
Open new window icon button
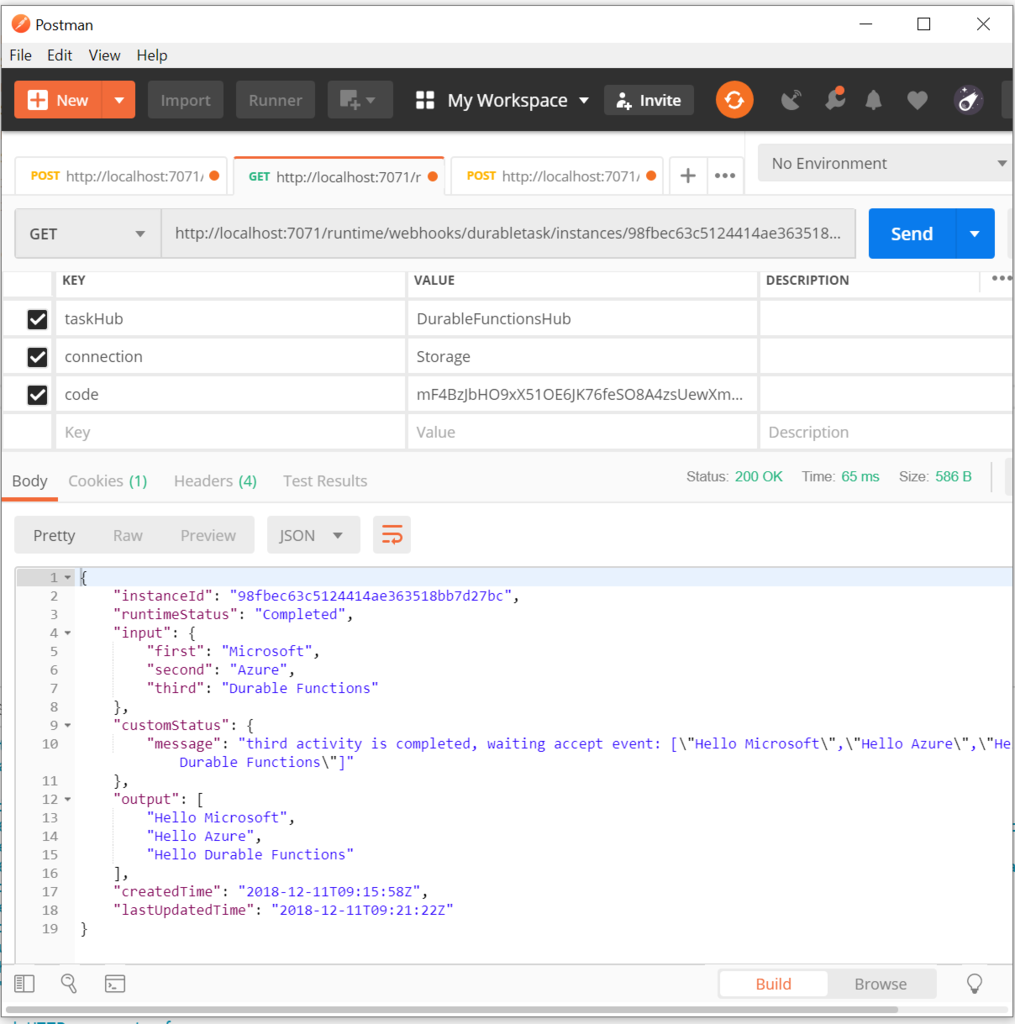point(360,100)
